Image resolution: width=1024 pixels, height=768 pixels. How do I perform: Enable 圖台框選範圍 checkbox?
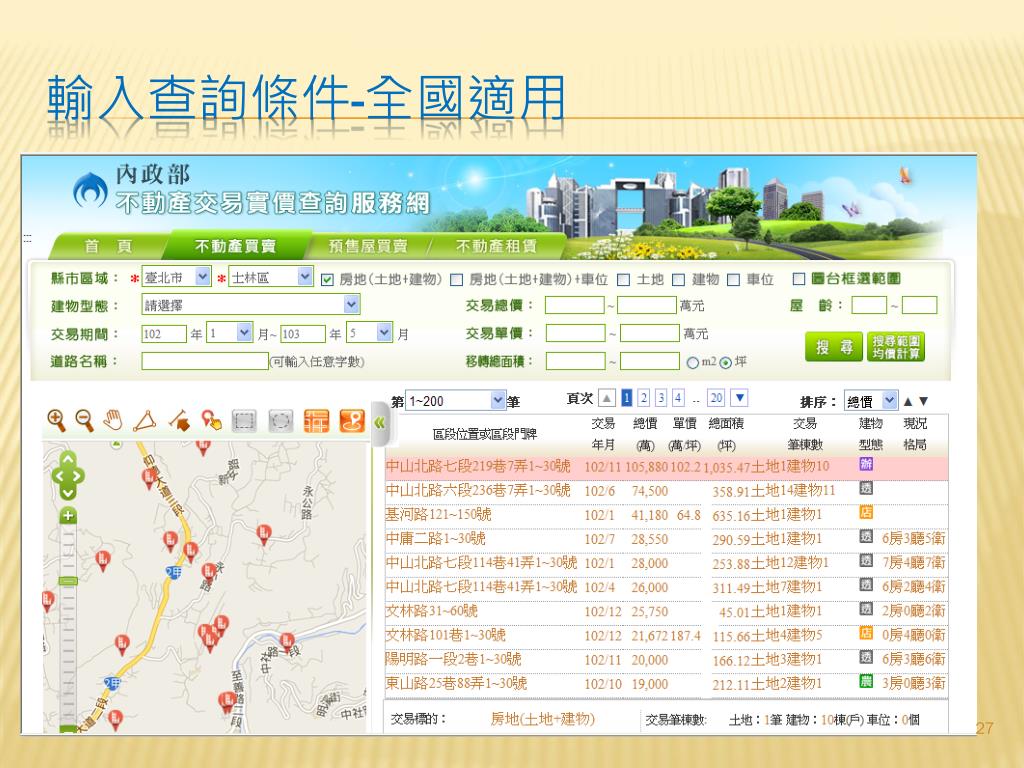[x=798, y=279]
